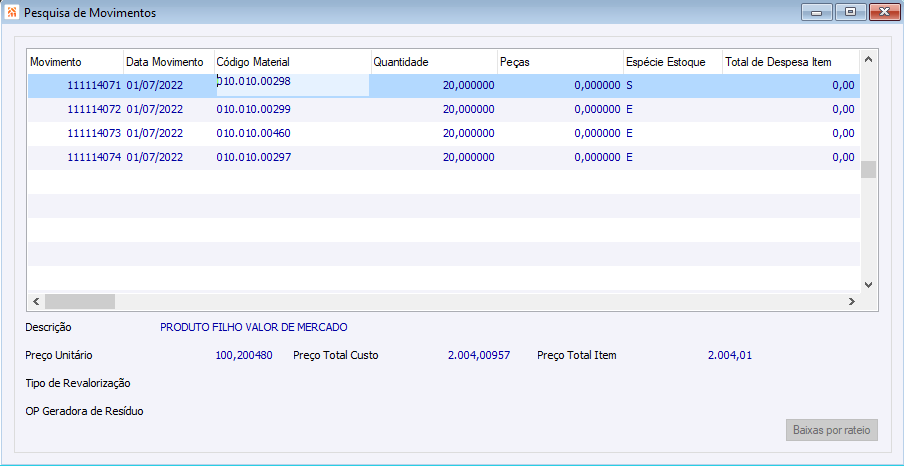Viewport: 904px width, 466px height.
Task: Close the Pesquisa de Movimentos window
Action: pyautogui.click(x=883, y=12)
